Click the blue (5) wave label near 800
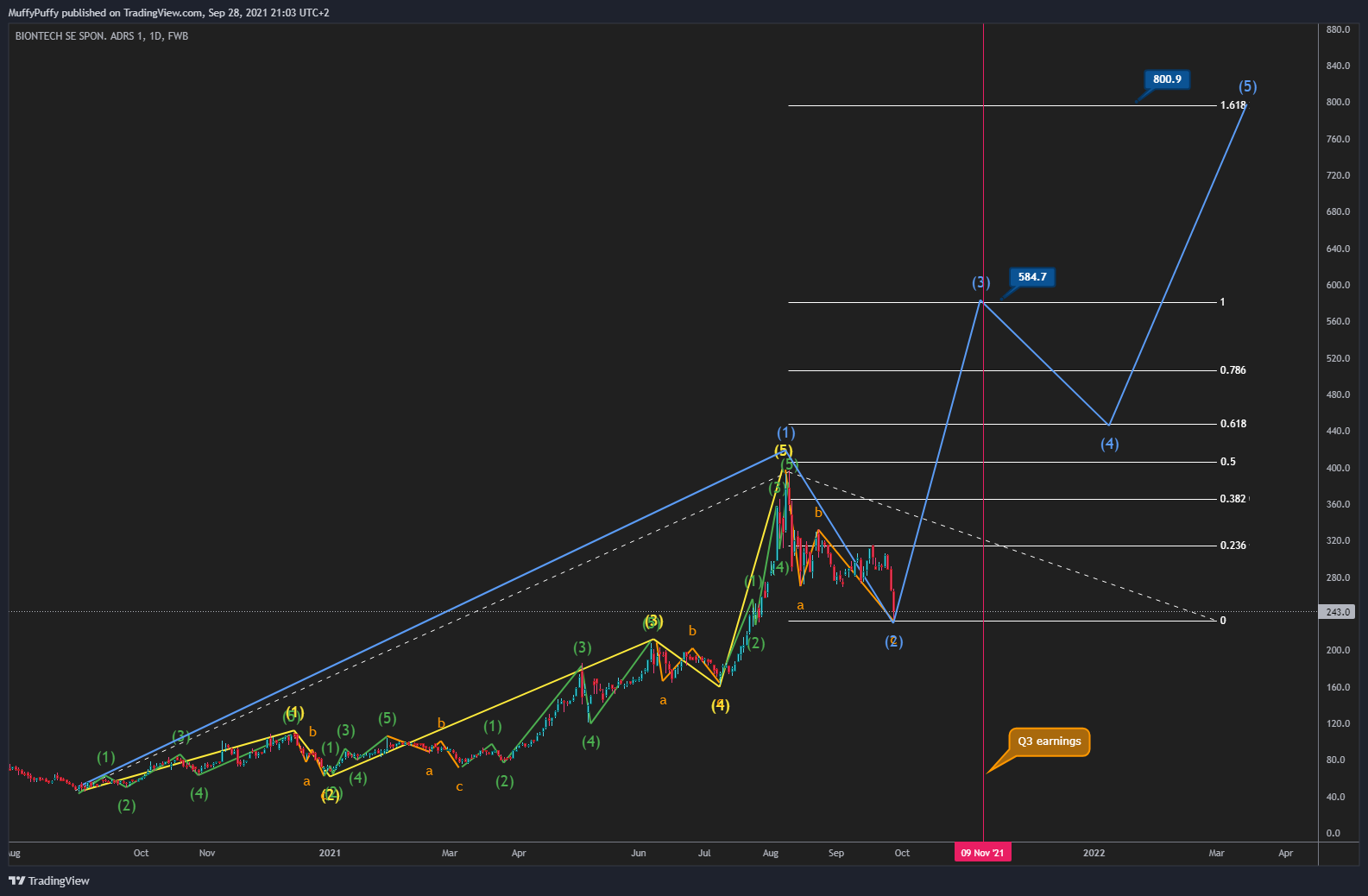 click(1248, 86)
